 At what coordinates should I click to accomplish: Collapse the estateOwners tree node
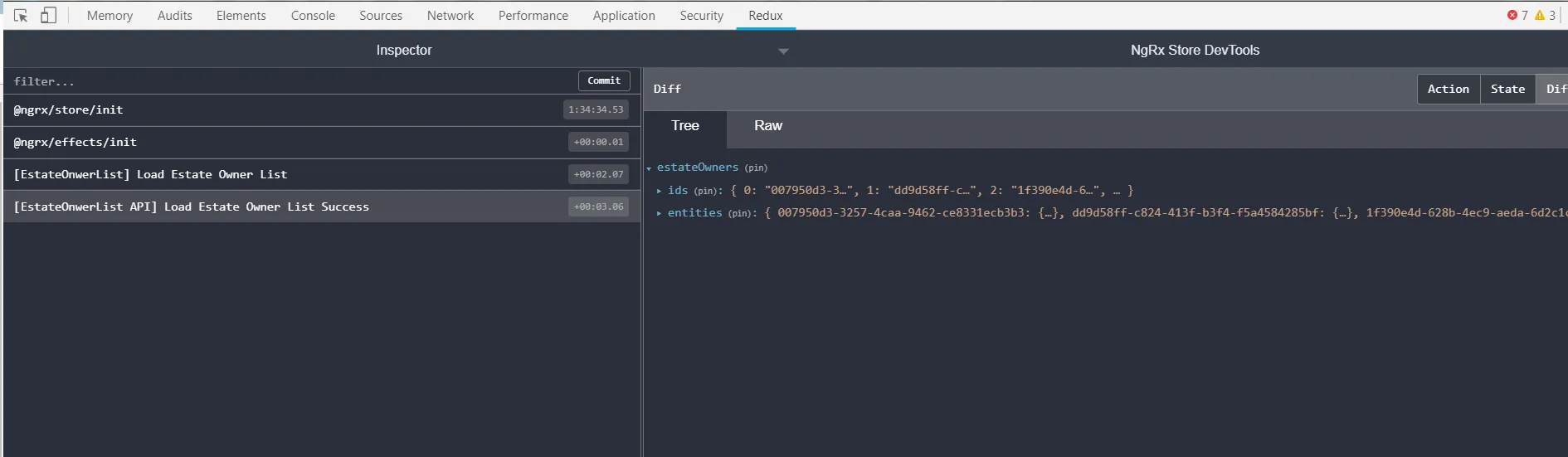(649, 168)
